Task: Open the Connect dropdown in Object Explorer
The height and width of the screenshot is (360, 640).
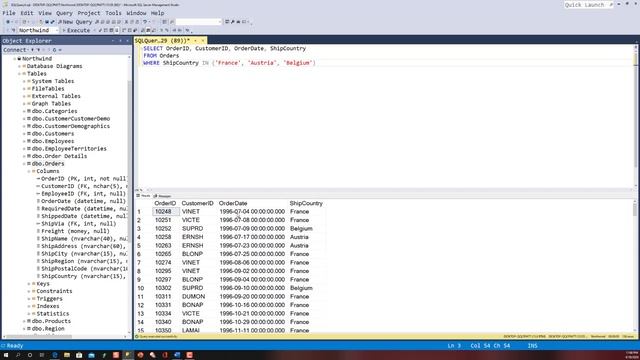Action: 17,50
